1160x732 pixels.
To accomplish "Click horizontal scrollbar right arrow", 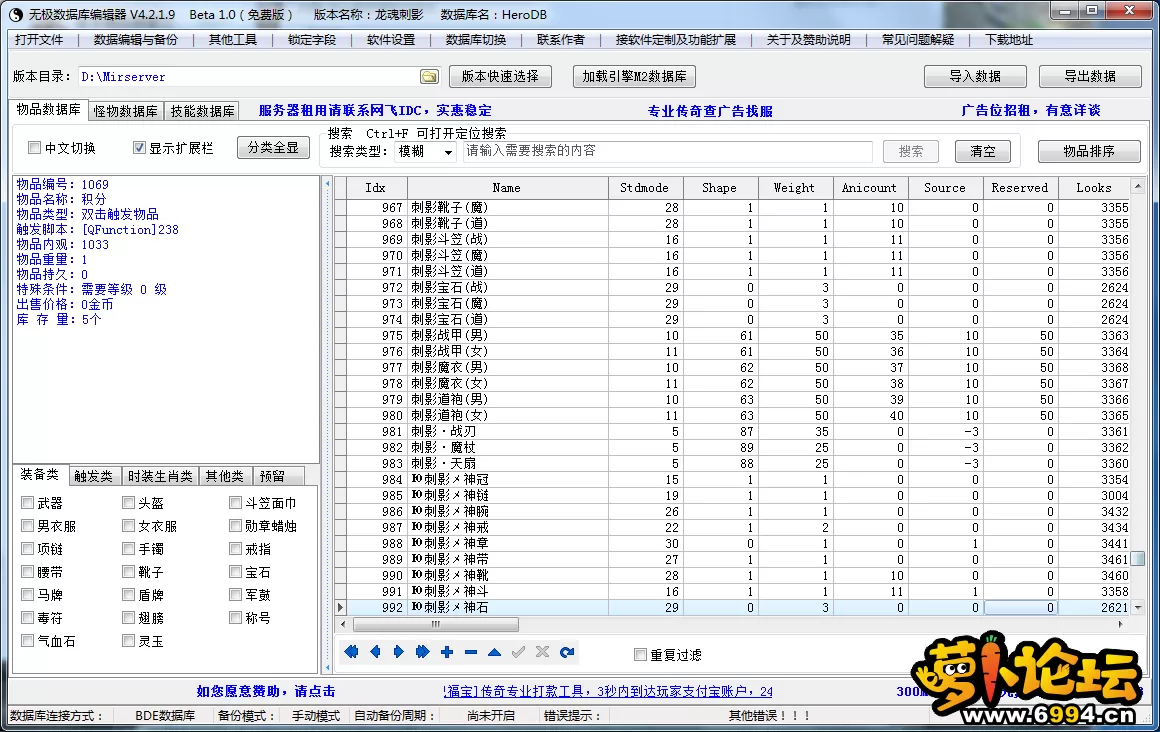I will pos(1121,625).
